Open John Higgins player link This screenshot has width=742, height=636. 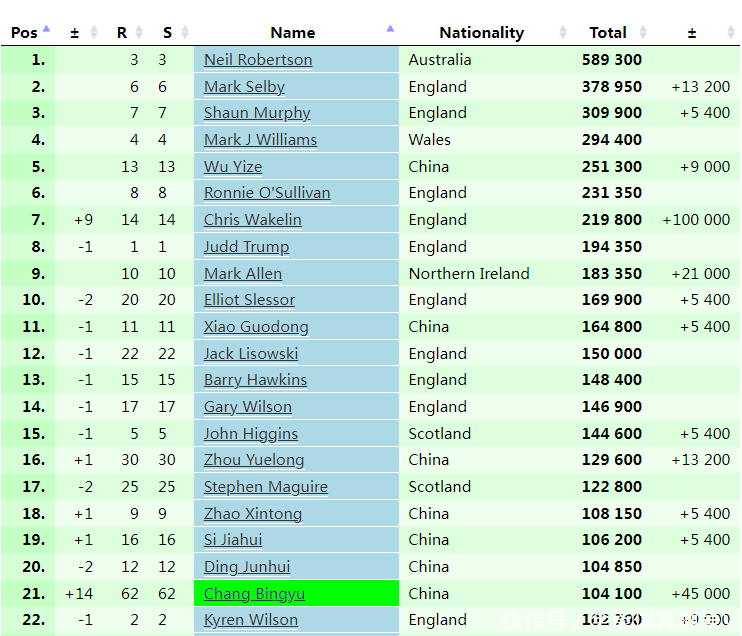[251, 434]
